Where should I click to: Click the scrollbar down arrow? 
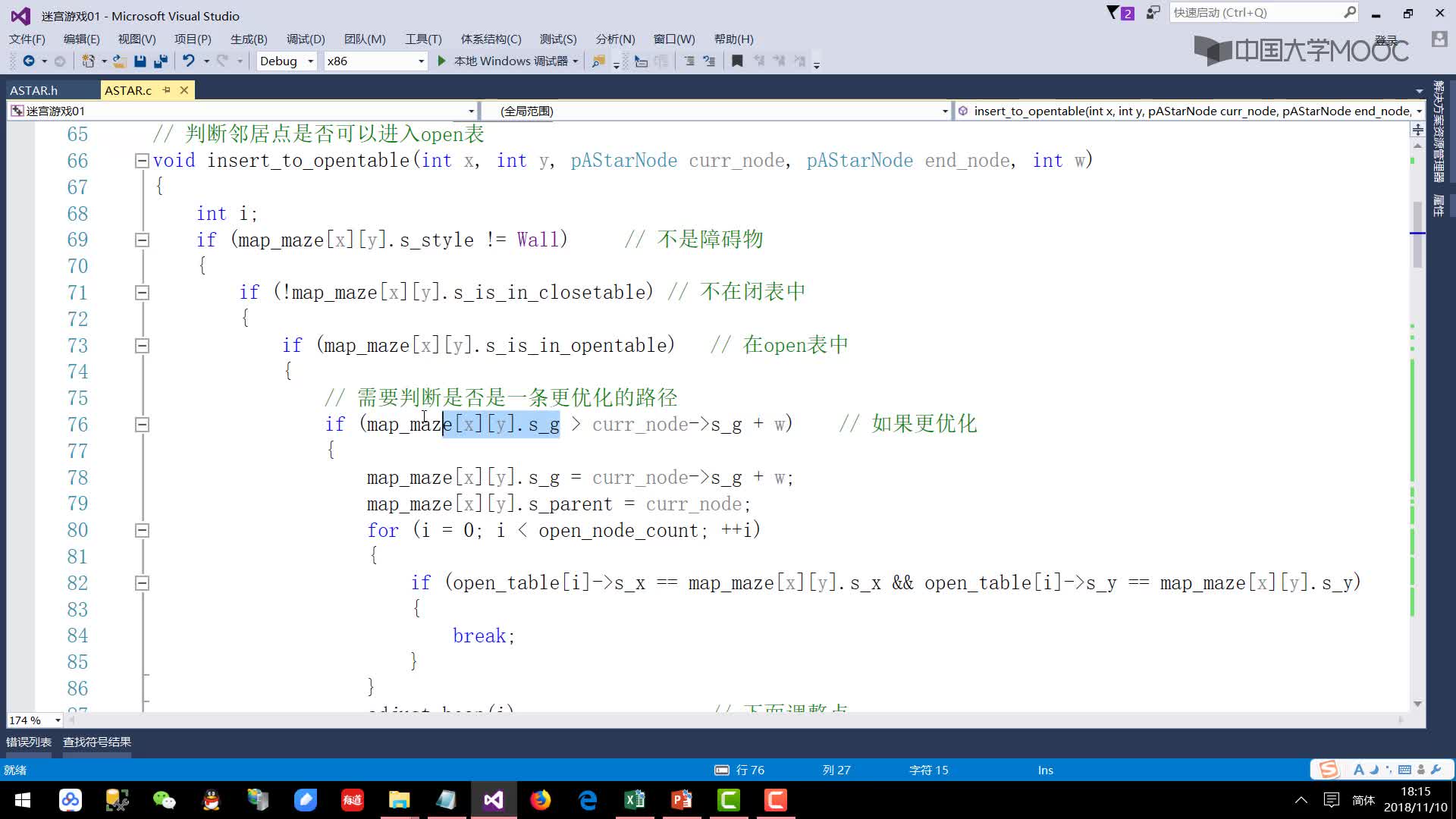point(1417,704)
